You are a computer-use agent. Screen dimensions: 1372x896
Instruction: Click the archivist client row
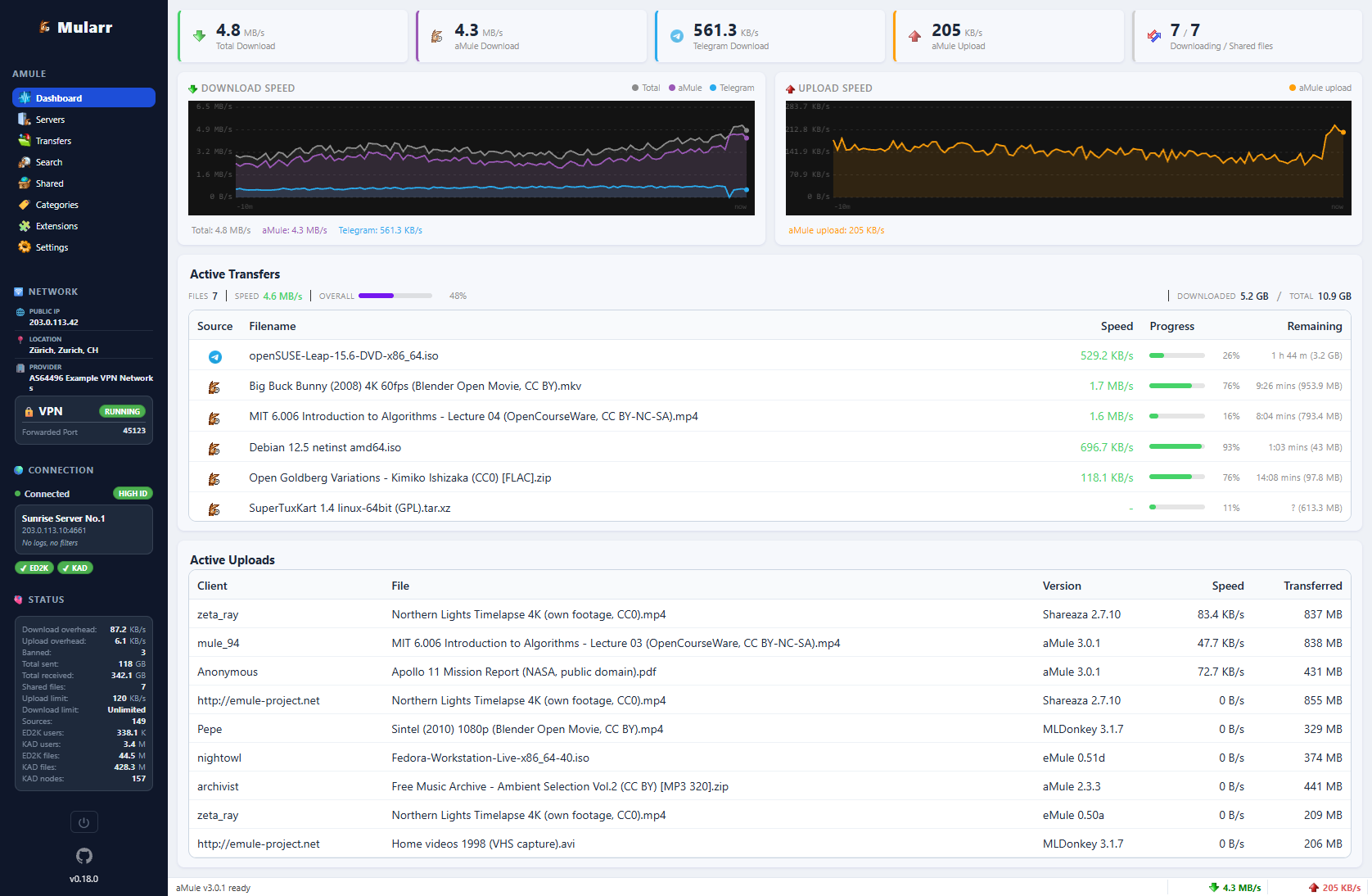(x=769, y=786)
